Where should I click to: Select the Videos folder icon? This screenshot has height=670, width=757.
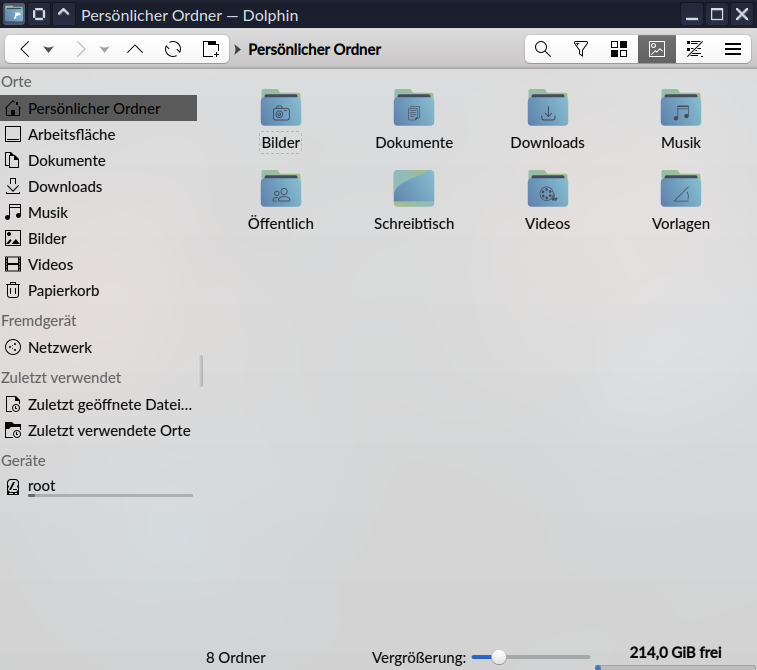point(547,189)
